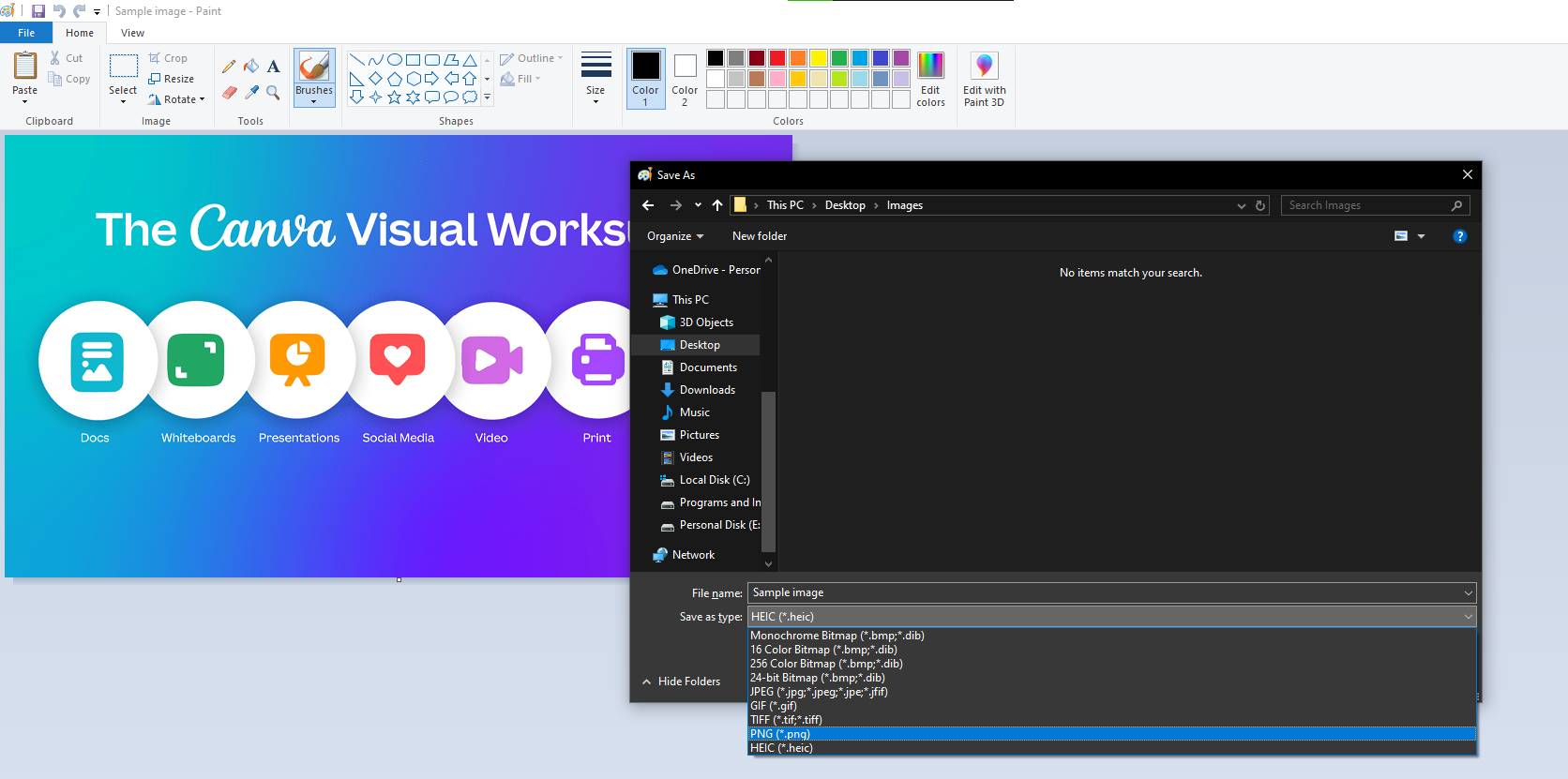Choose PNG (*.png) from the type list
Image resolution: width=1568 pixels, height=779 pixels.
pos(1111,734)
